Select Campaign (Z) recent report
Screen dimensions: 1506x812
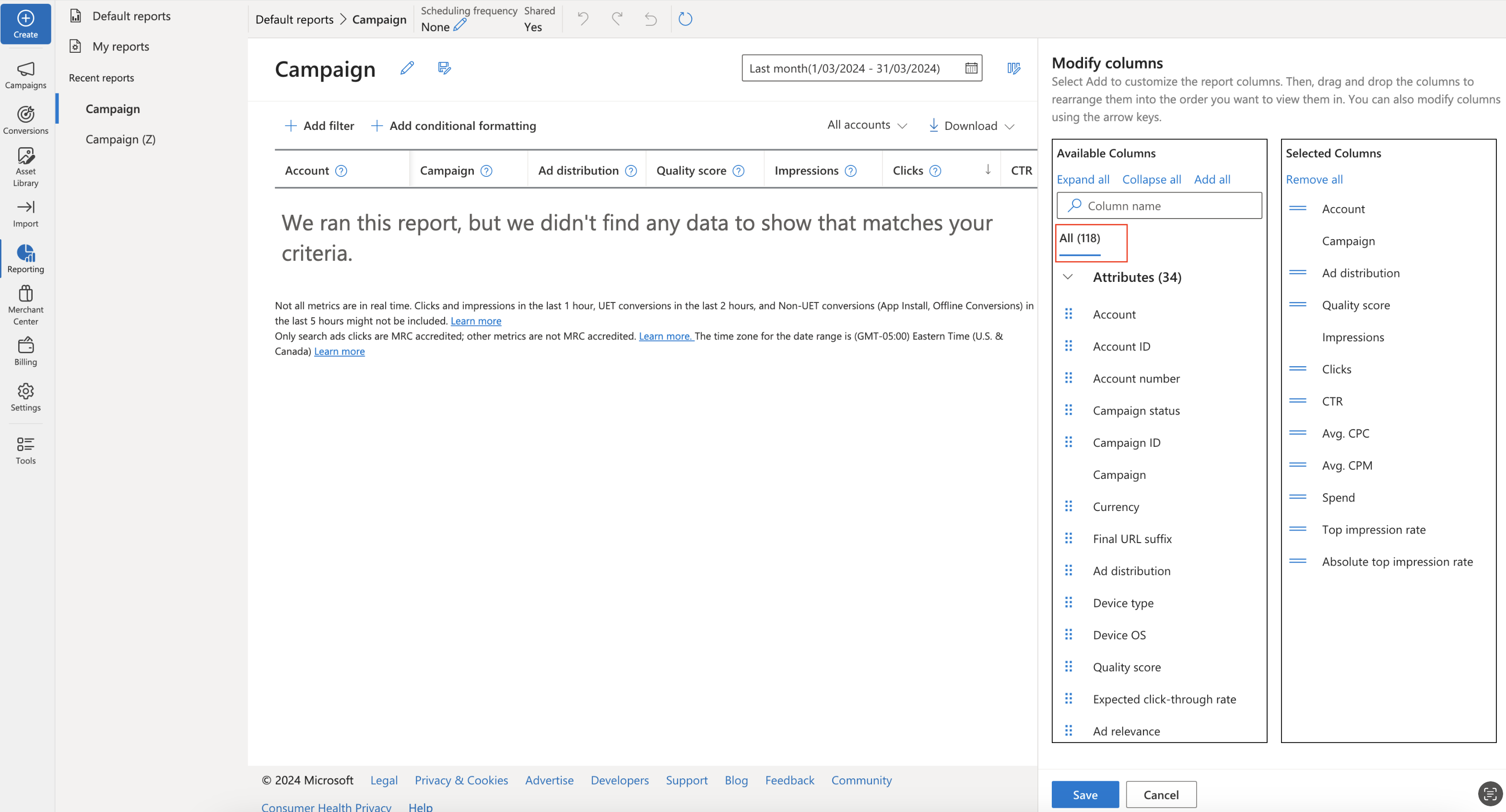click(x=120, y=139)
